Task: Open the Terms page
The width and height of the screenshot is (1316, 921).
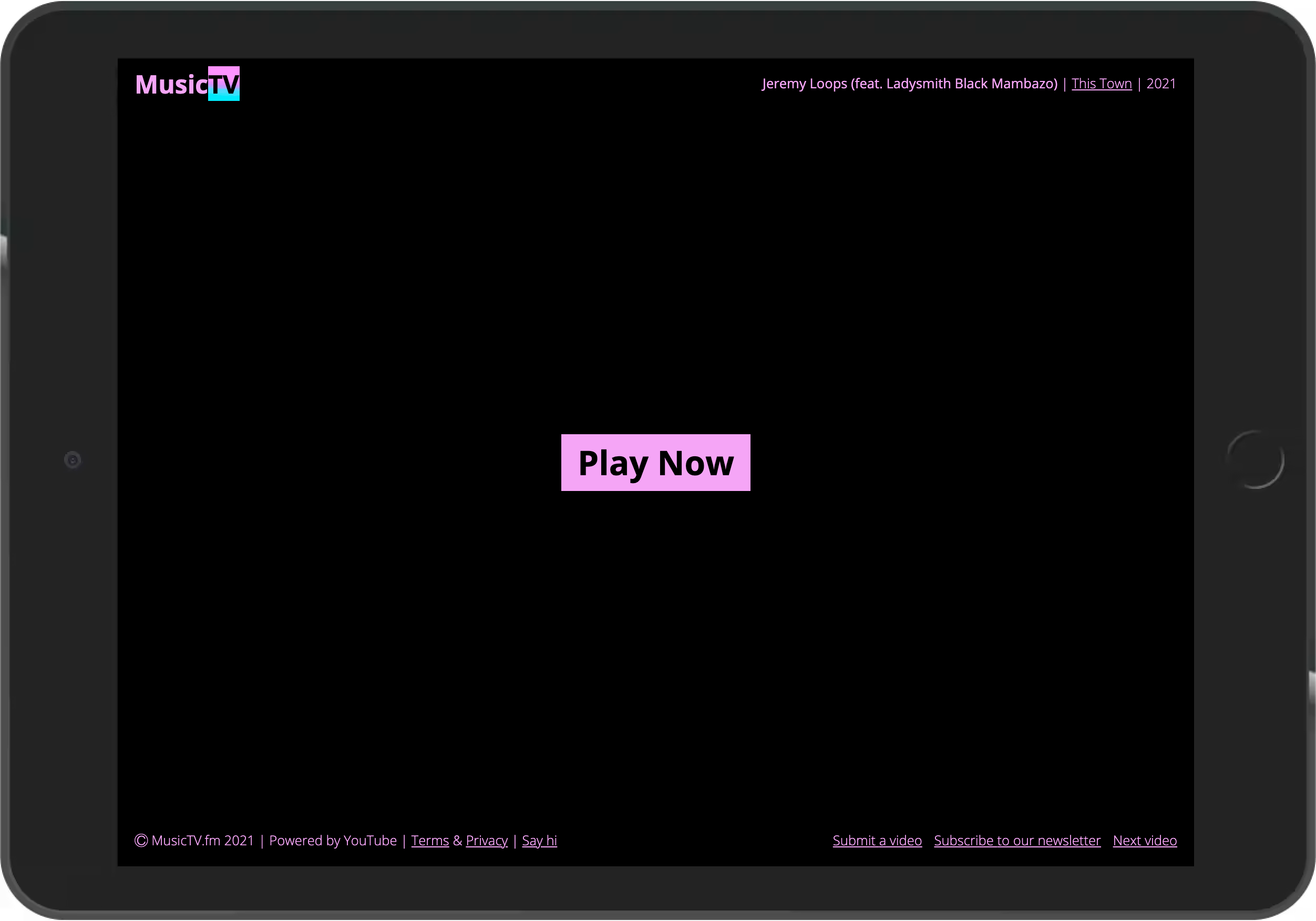Action: pos(429,840)
